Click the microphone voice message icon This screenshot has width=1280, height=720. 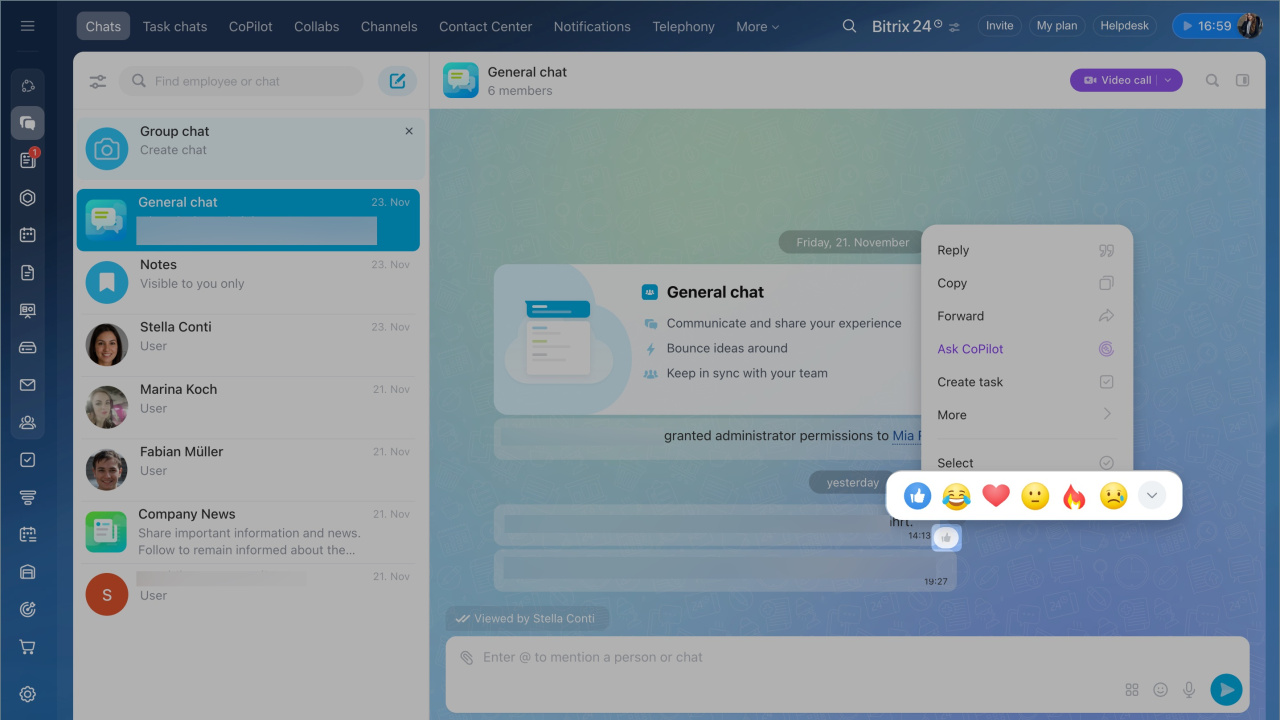click(1189, 689)
